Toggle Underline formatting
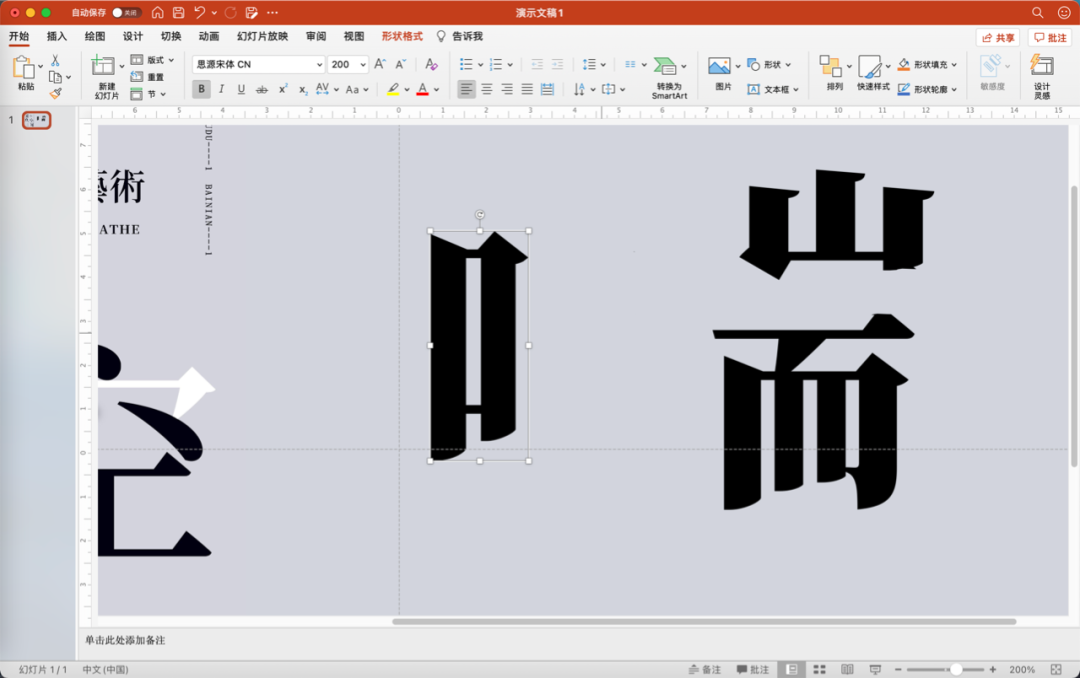The width and height of the screenshot is (1080, 678). tap(241, 89)
